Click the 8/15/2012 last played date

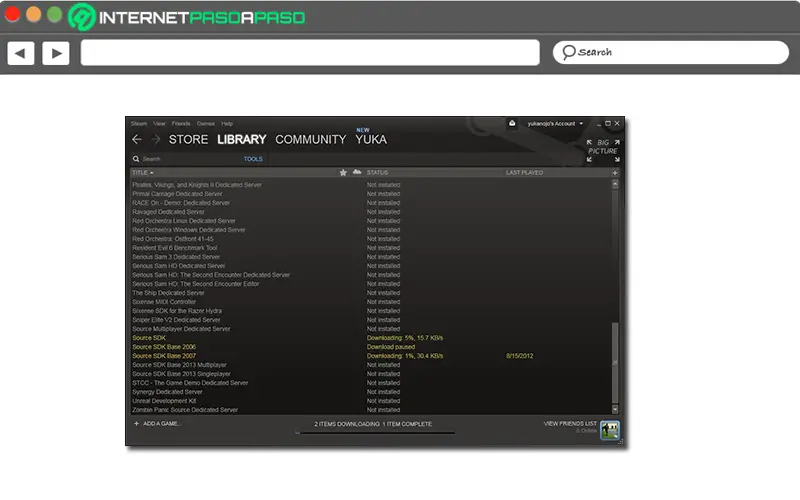pyautogui.click(x=519, y=356)
